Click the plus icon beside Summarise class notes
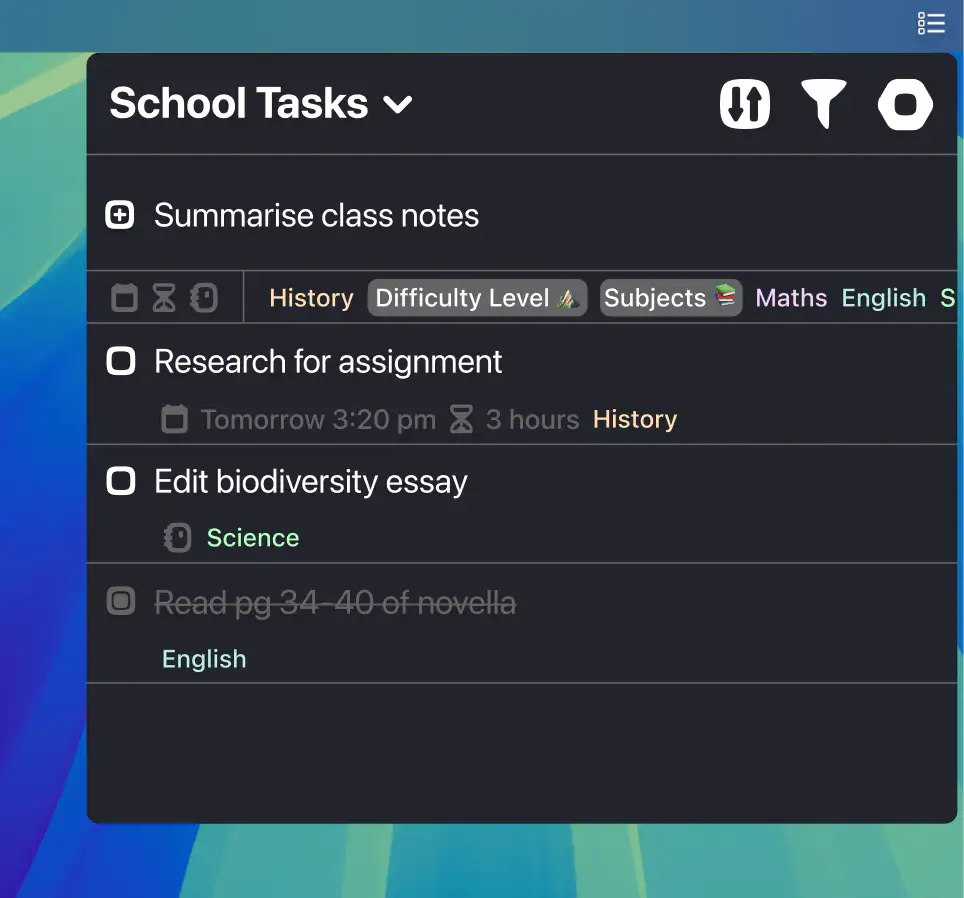This screenshot has width=964, height=898. [x=120, y=215]
